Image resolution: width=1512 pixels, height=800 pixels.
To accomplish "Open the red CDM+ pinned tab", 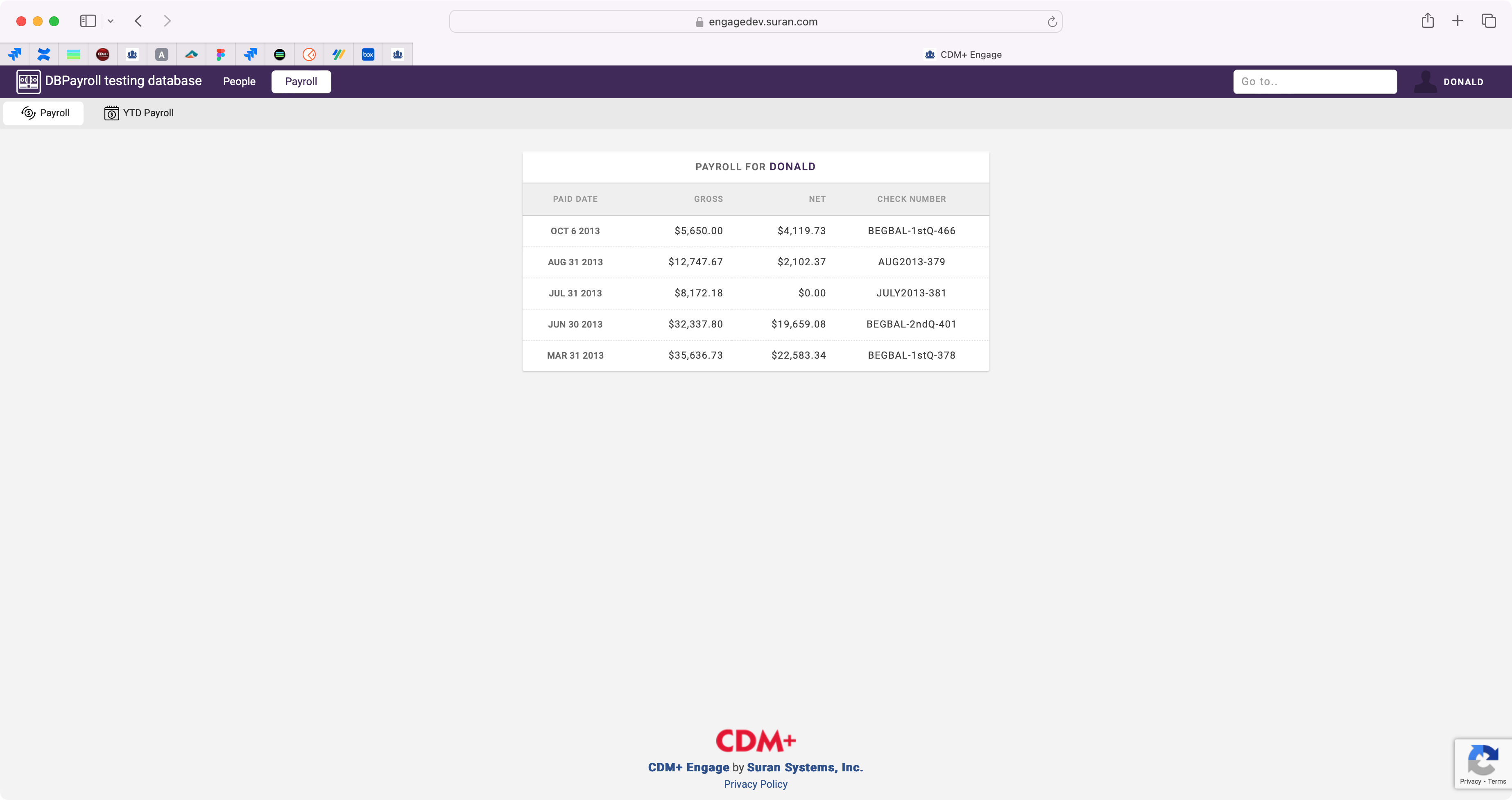I will 103,54.
